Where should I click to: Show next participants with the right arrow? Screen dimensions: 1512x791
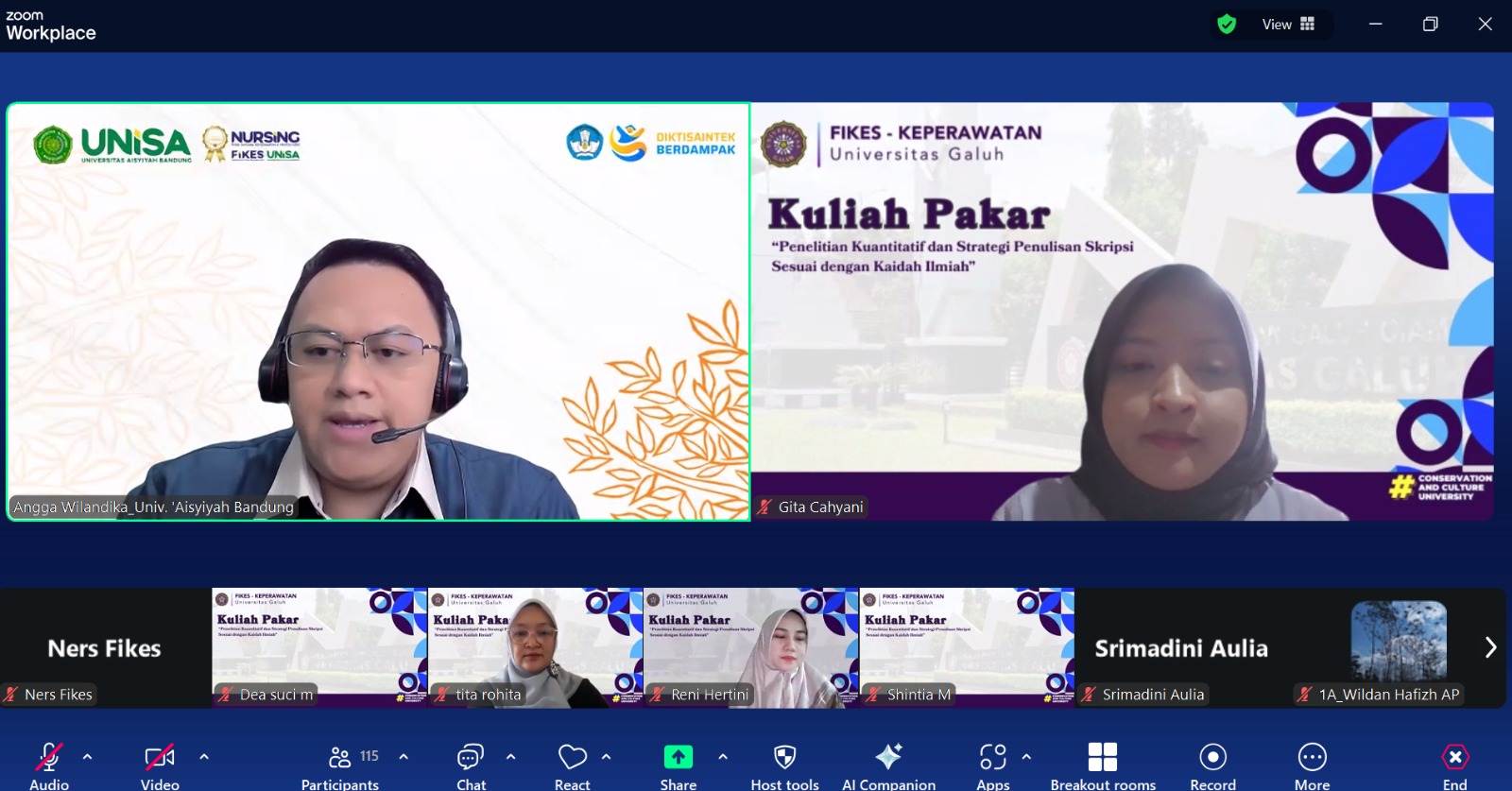[1490, 647]
